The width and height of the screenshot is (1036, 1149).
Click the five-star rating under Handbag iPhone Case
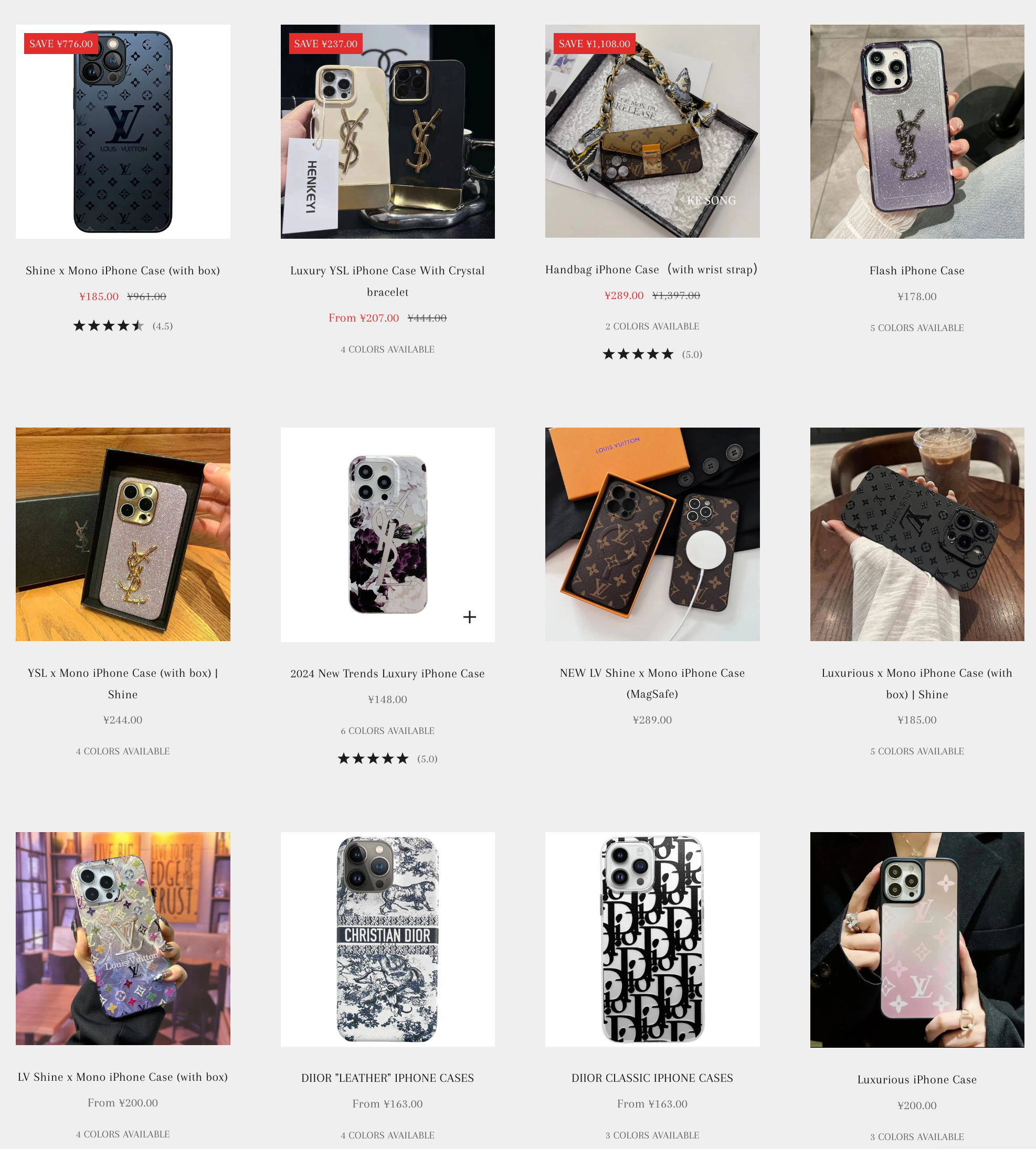click(x=652, y=355)
